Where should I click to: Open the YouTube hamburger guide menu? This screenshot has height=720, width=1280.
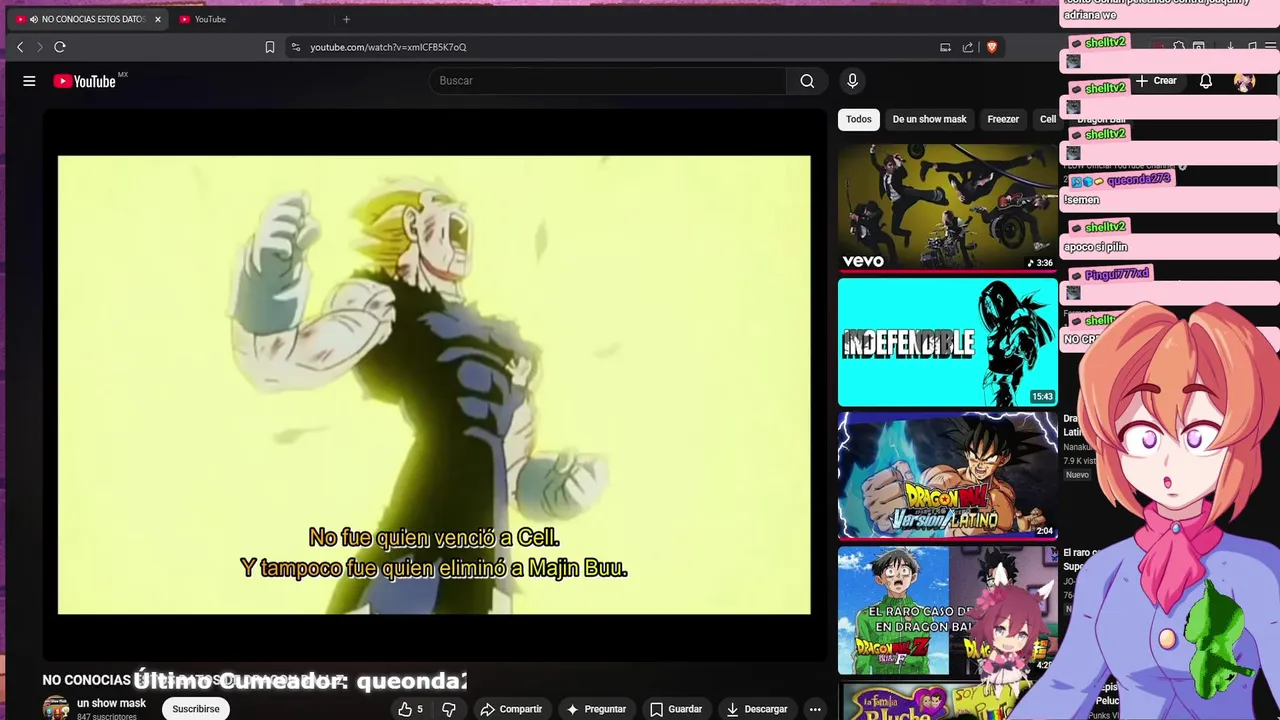(x=29, y=81)
